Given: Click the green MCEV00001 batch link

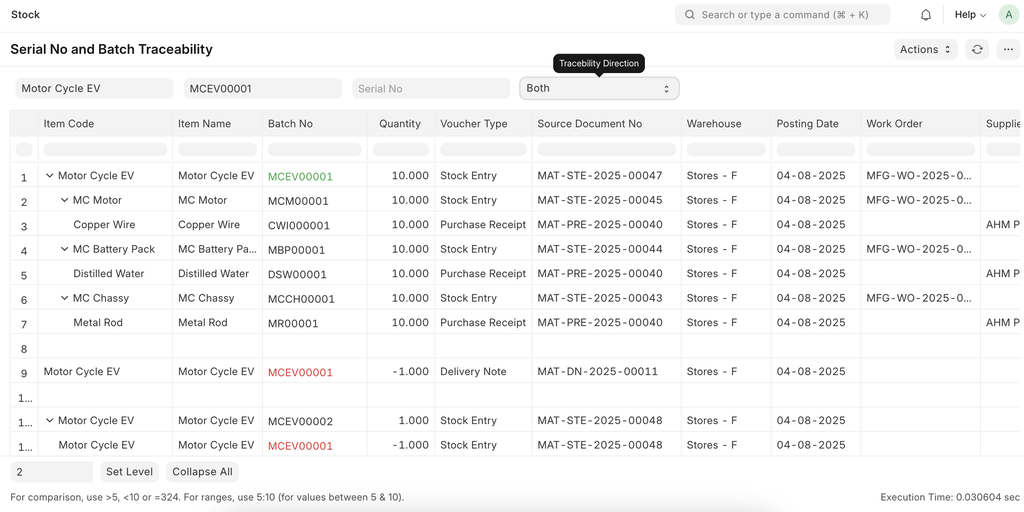Looking at the screenshot, I should tap(300, 176).
